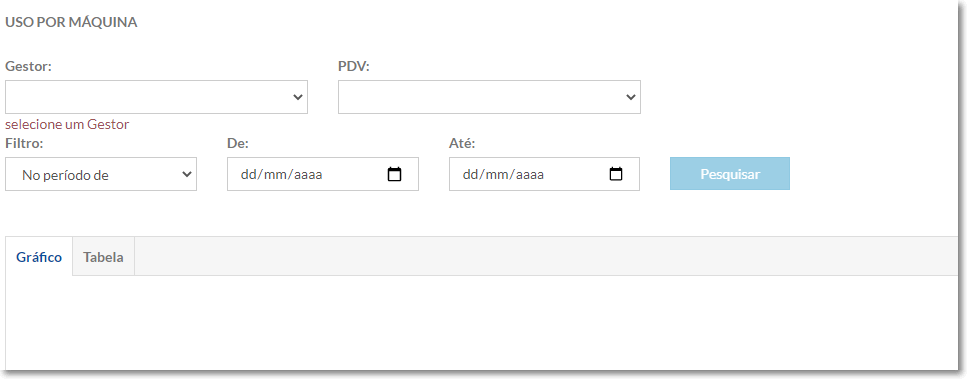Select the year segment aaaa in De field
This screenshot has width=967, height=379.
coord(307,175)
